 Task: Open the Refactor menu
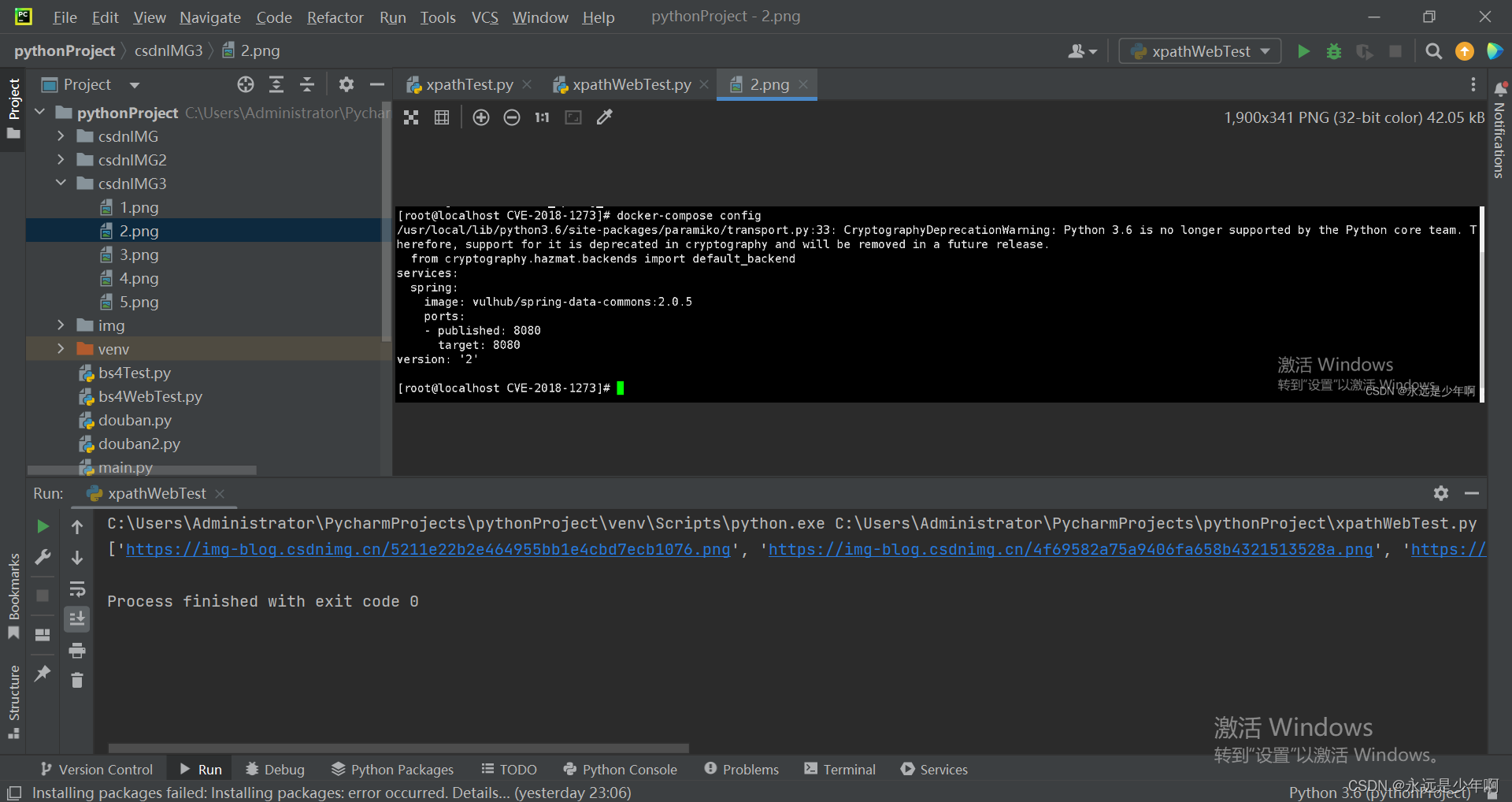[x=335, y=17]
